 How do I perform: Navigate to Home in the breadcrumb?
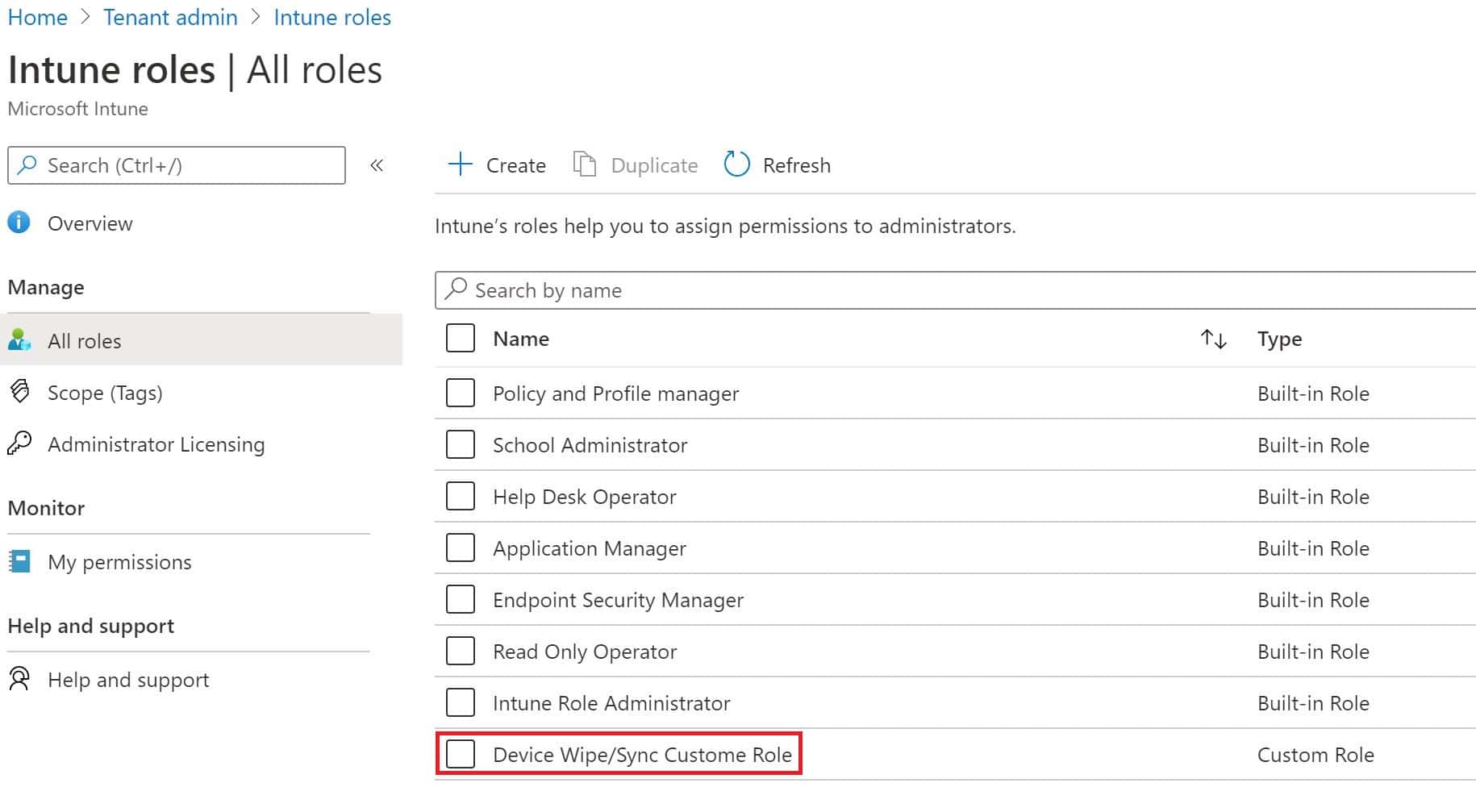tap(37, 16)
